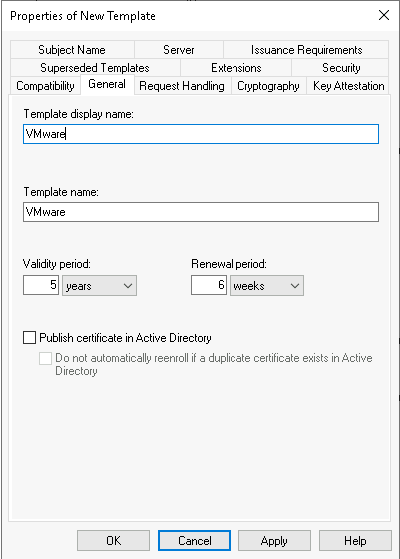The width and height of the screenshot is (400, 559).
Task: Expand the validity period years dropdown
Action: point(99,285)
